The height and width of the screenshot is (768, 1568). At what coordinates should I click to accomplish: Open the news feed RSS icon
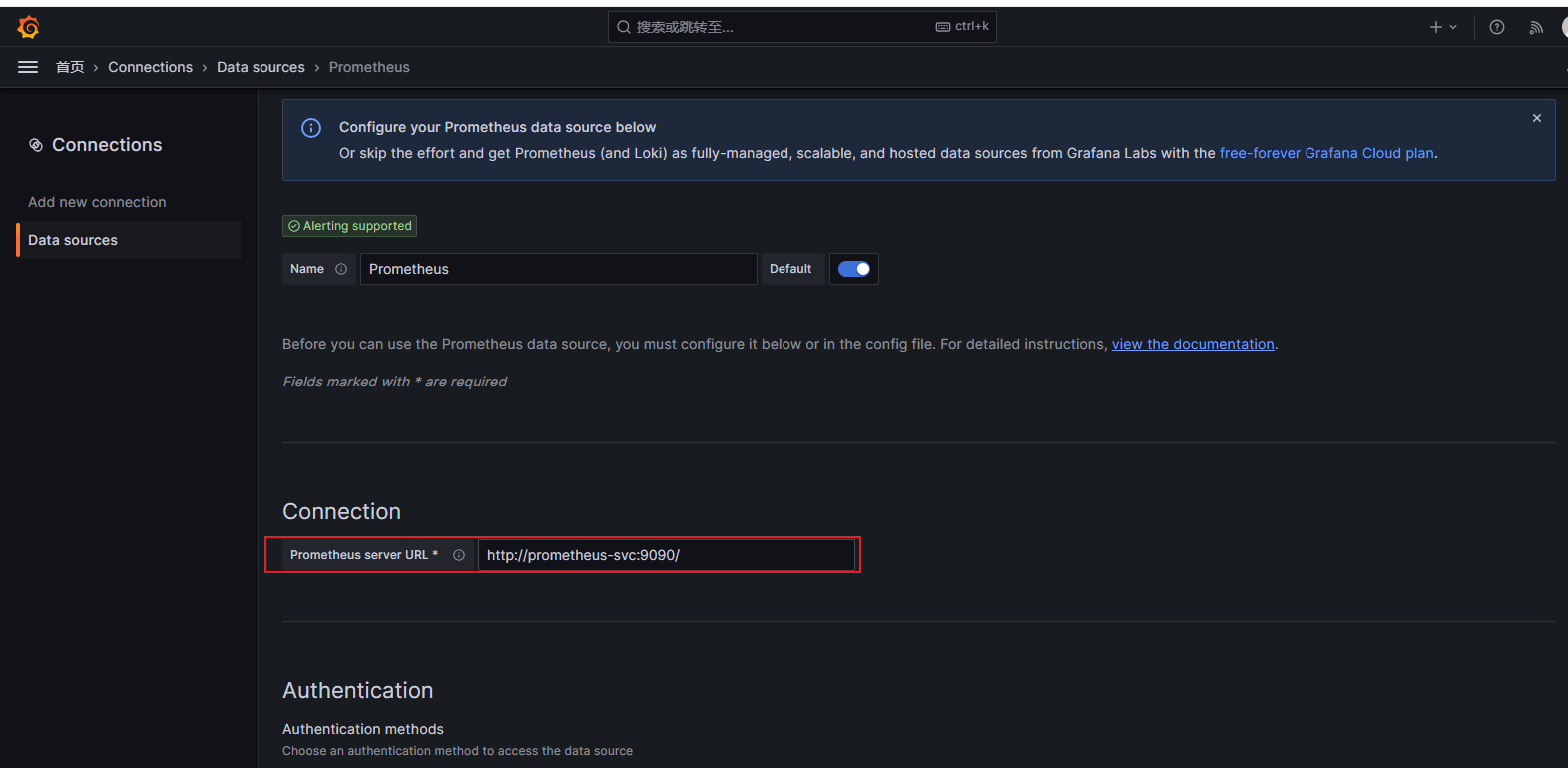[1535, 27]
